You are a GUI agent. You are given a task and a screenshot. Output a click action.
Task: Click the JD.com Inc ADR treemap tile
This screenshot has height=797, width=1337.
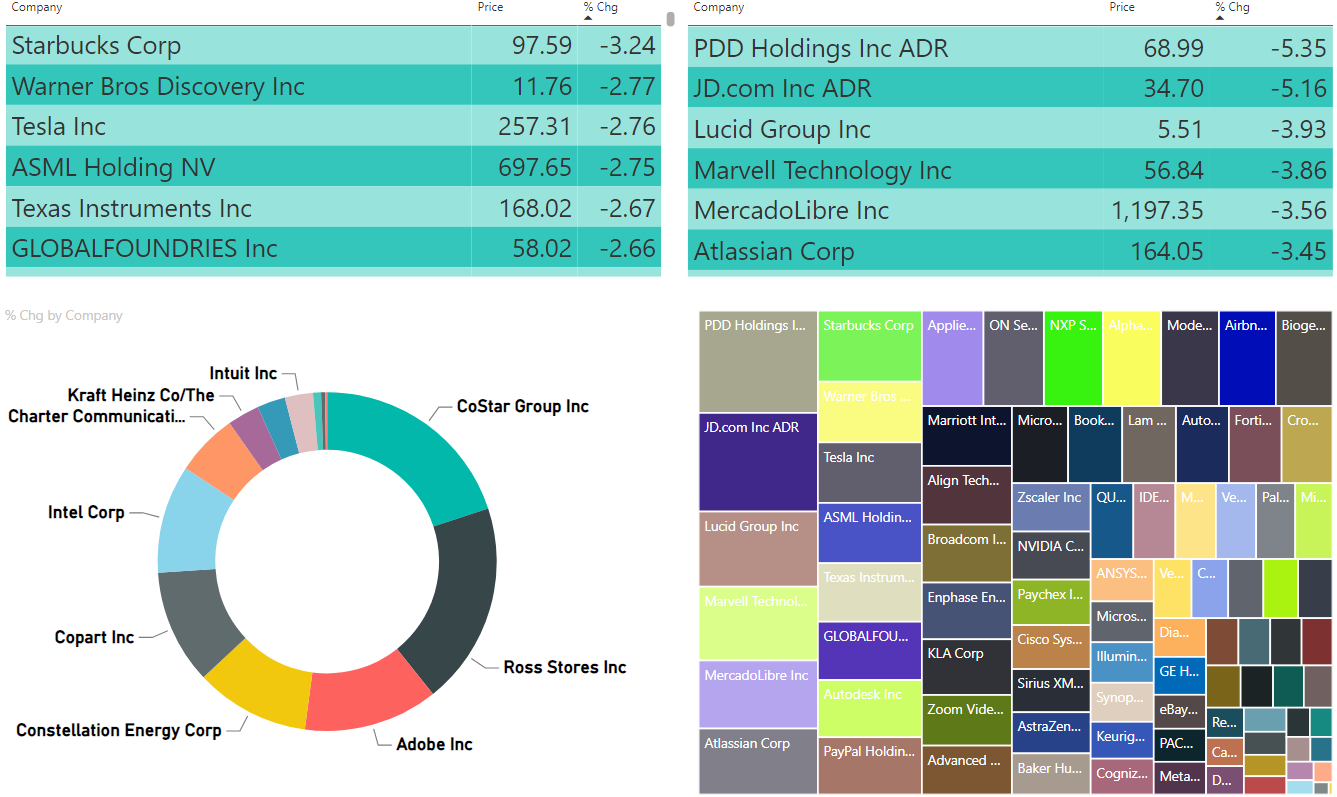coord(757,462)
